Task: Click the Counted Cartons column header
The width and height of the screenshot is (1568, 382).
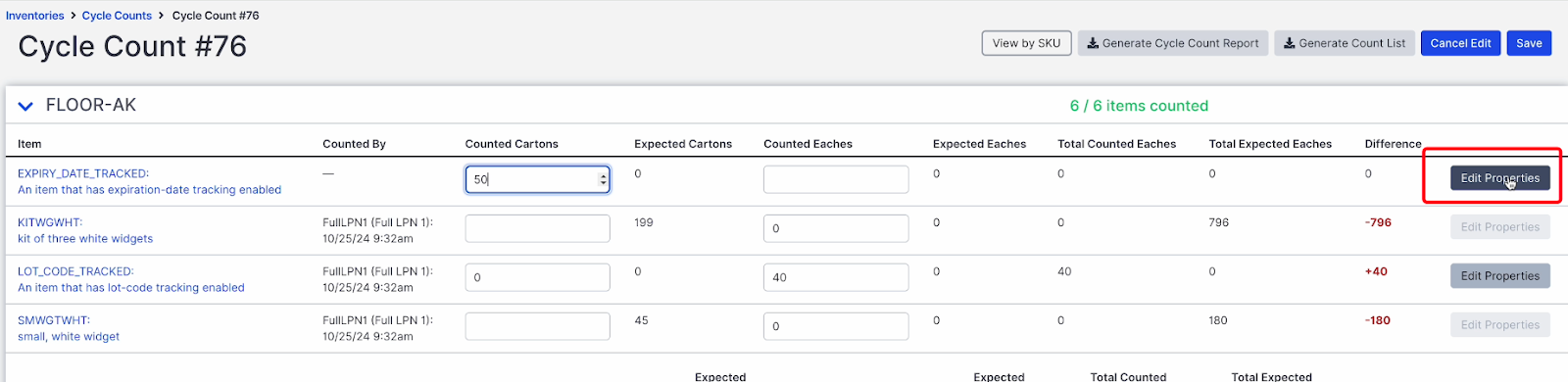Action: point(512,144)
